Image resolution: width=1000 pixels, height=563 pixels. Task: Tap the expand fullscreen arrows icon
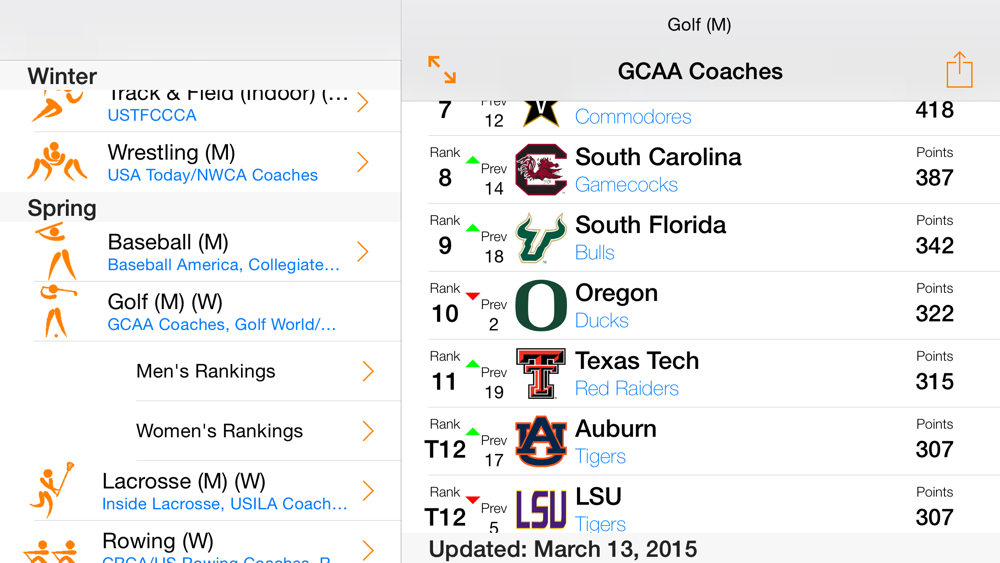point(442,70)
